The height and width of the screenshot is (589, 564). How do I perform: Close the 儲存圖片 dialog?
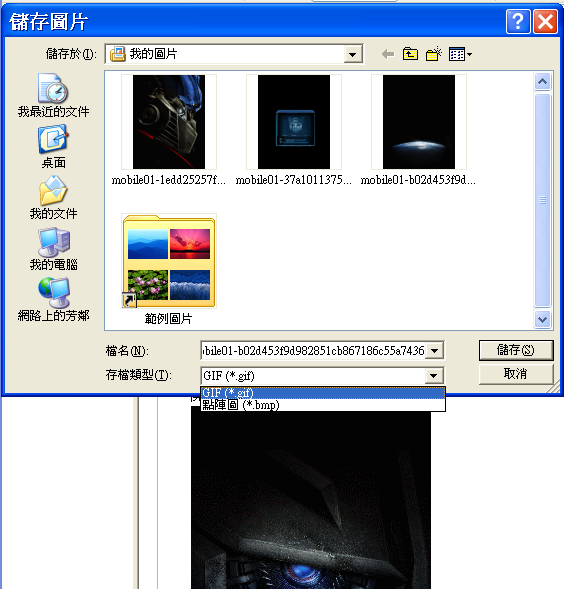pyautogui.click(x=545, y=22)
